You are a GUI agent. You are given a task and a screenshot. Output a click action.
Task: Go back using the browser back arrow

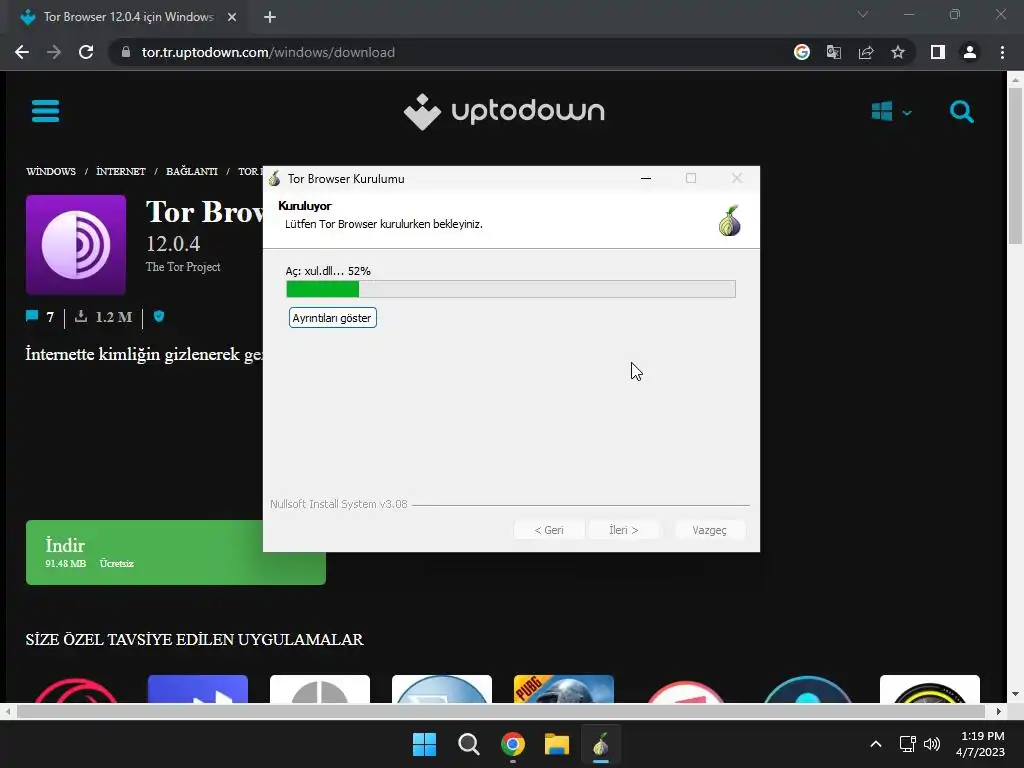pyautogui.click(x=22, y=52)
